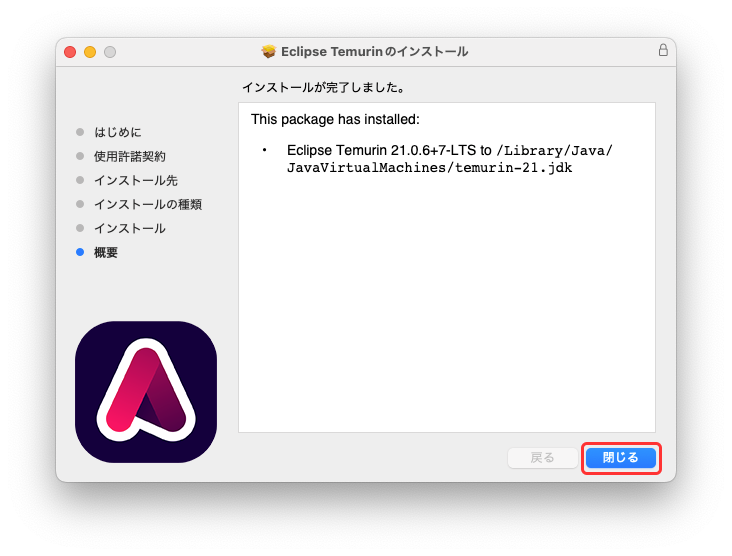The image size is (732, 556).
Task: Select the はじめに step in sidebar
Action: pyautogui.click(x=118, y=132)
